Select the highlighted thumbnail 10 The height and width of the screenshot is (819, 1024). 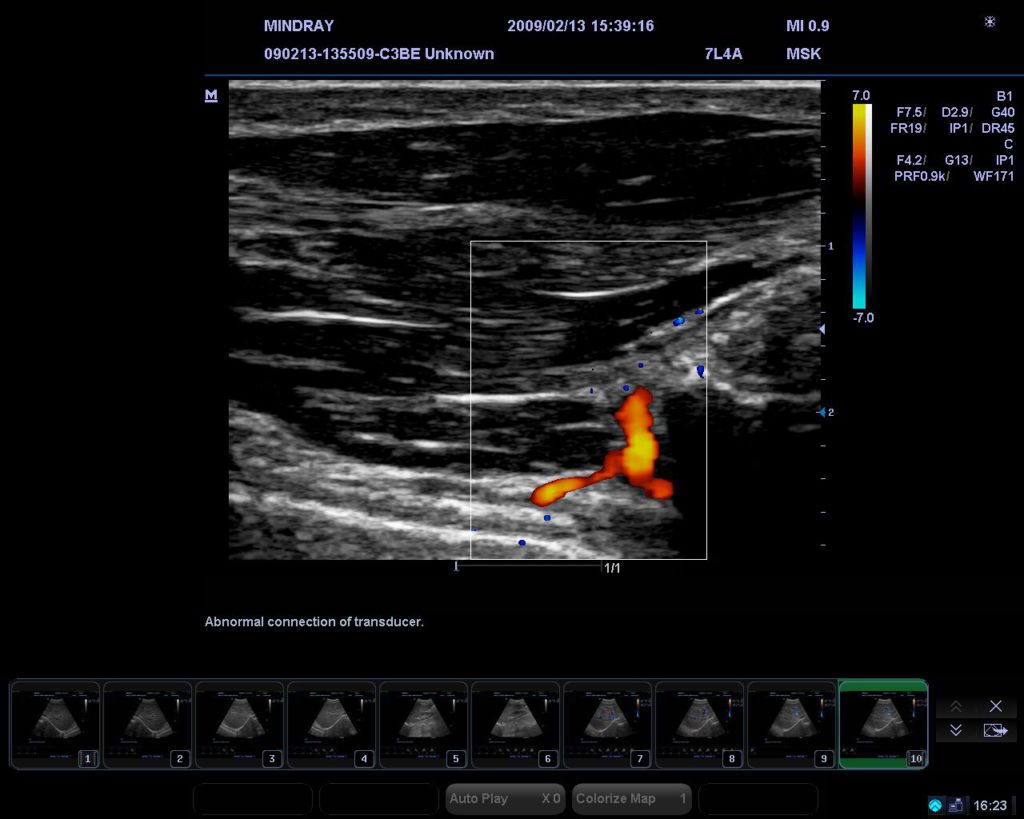click(883, 725)
